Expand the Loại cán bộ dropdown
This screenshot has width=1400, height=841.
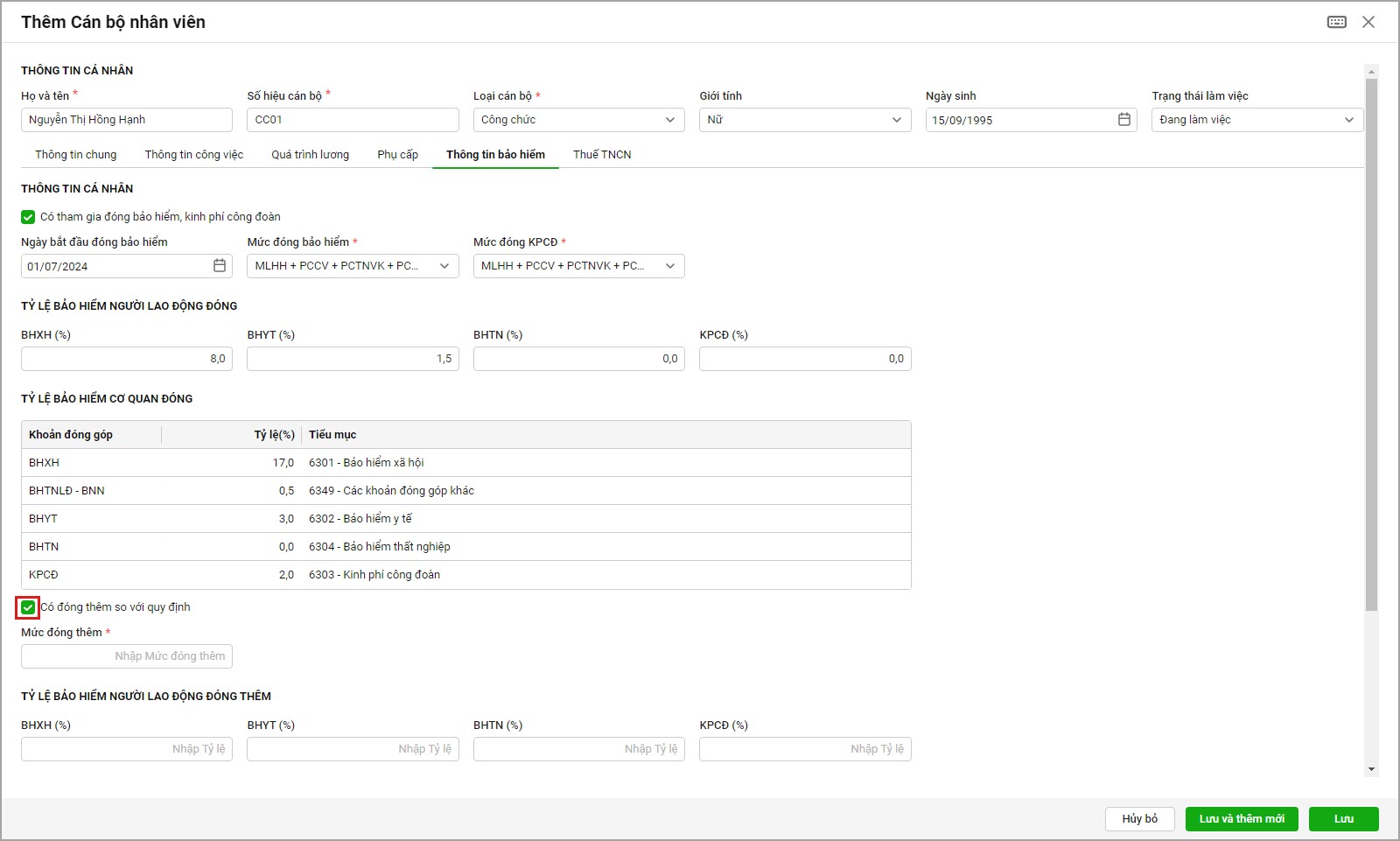(669, 120)
